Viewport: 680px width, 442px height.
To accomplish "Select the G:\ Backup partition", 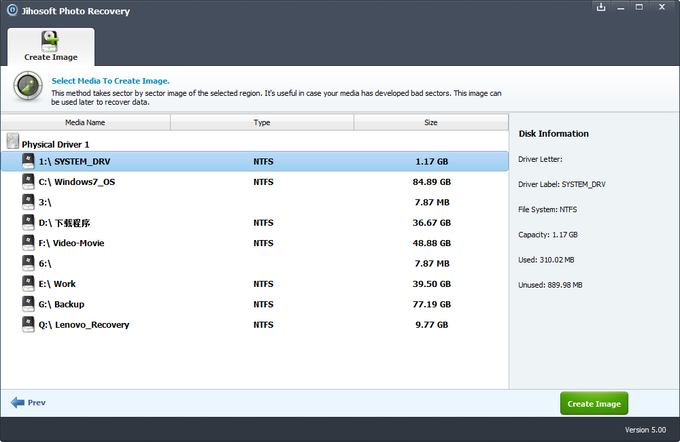I will (62, 304).
